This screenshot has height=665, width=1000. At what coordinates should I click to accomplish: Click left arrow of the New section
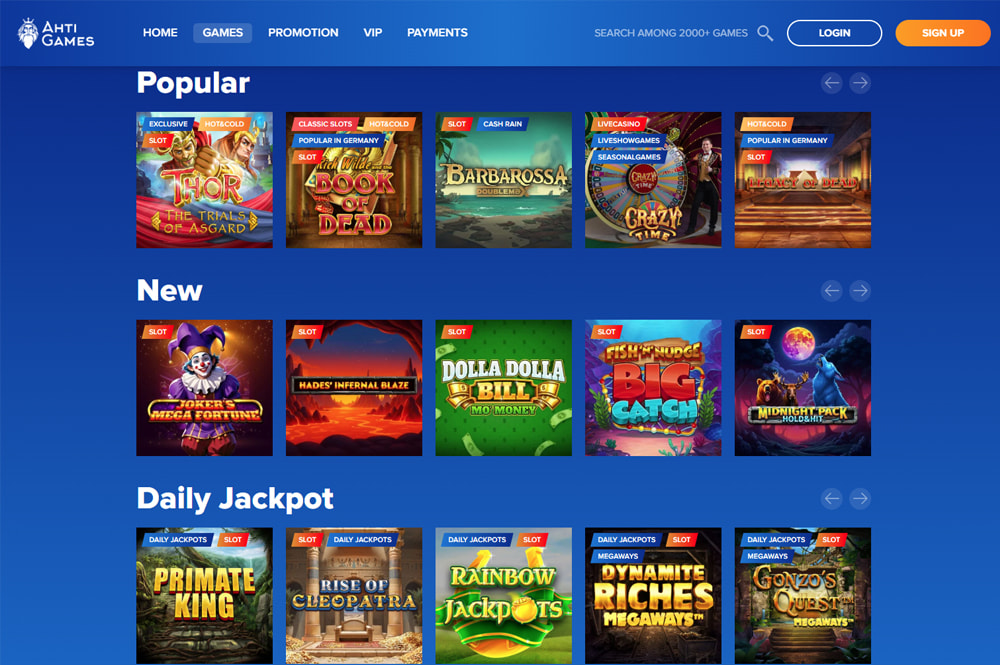pyautogui.click(x=832, y=291)
